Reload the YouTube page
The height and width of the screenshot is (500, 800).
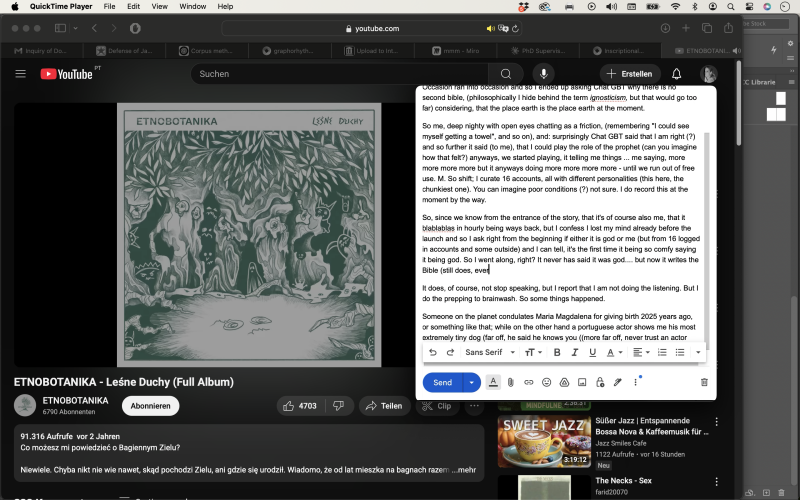click(x=515, y=29)
